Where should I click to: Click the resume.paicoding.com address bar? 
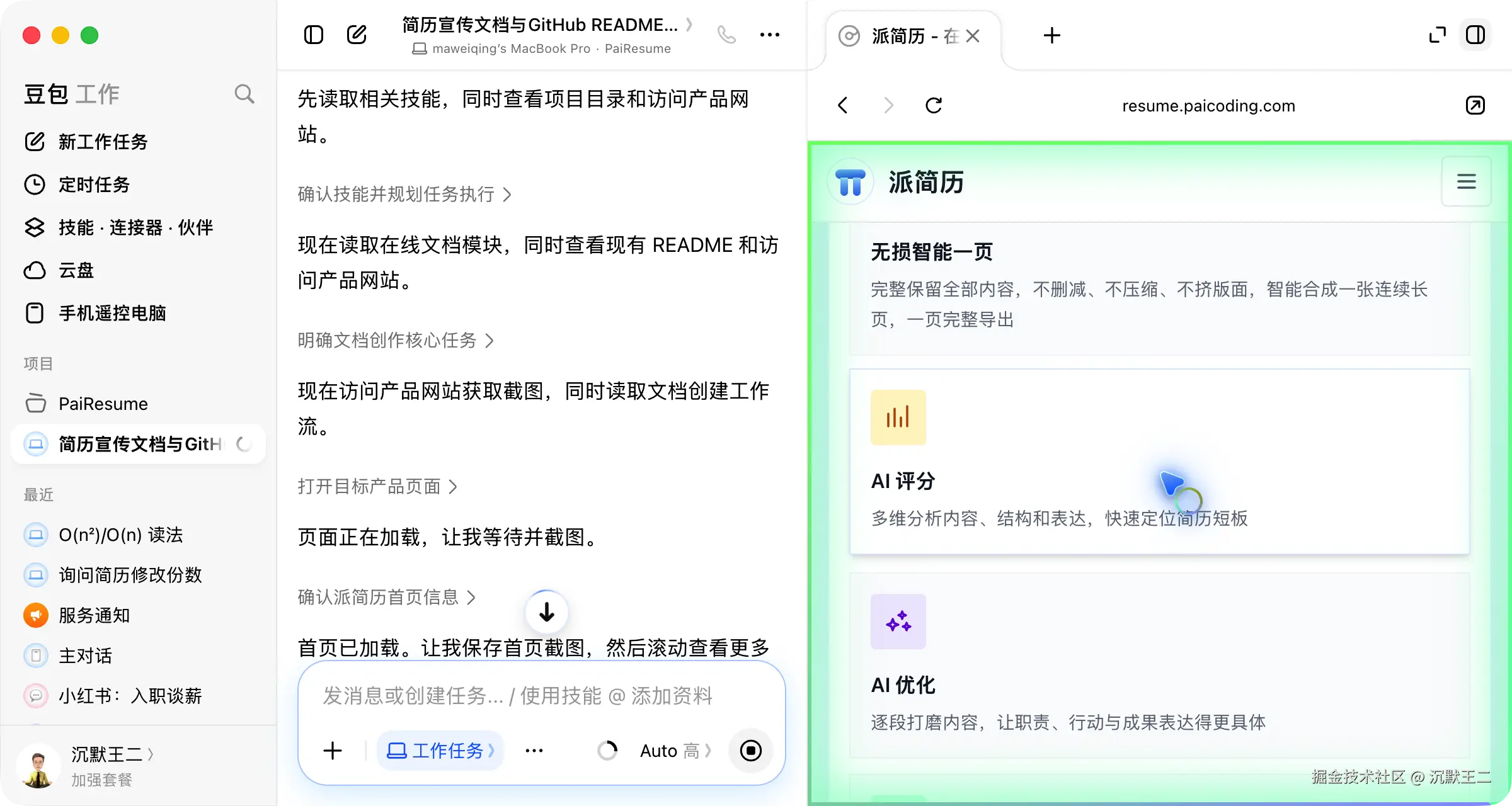coord(1208,105)
